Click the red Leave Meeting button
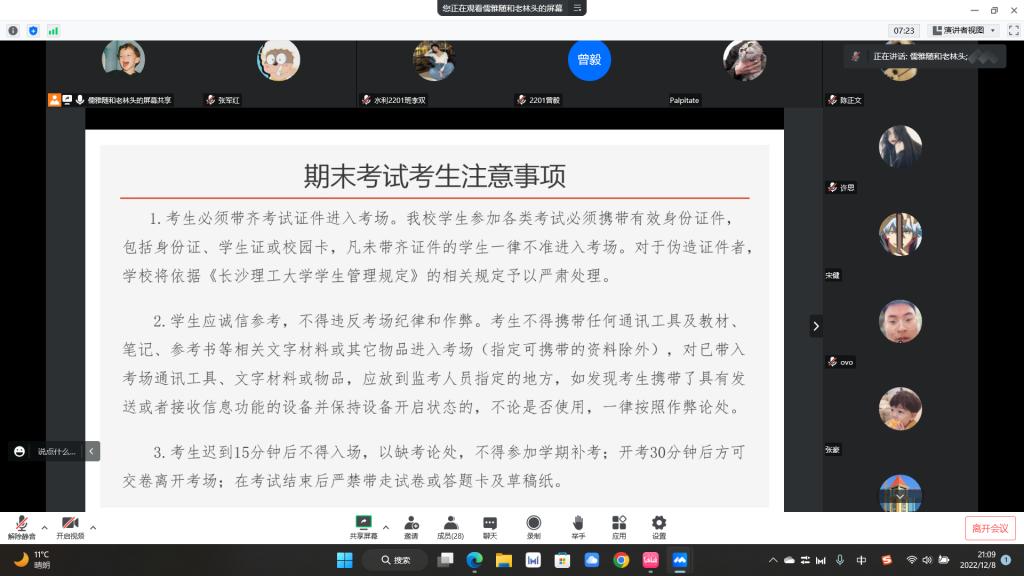The height and width of the screenshot is (576, 1024). tap(990, 528)
